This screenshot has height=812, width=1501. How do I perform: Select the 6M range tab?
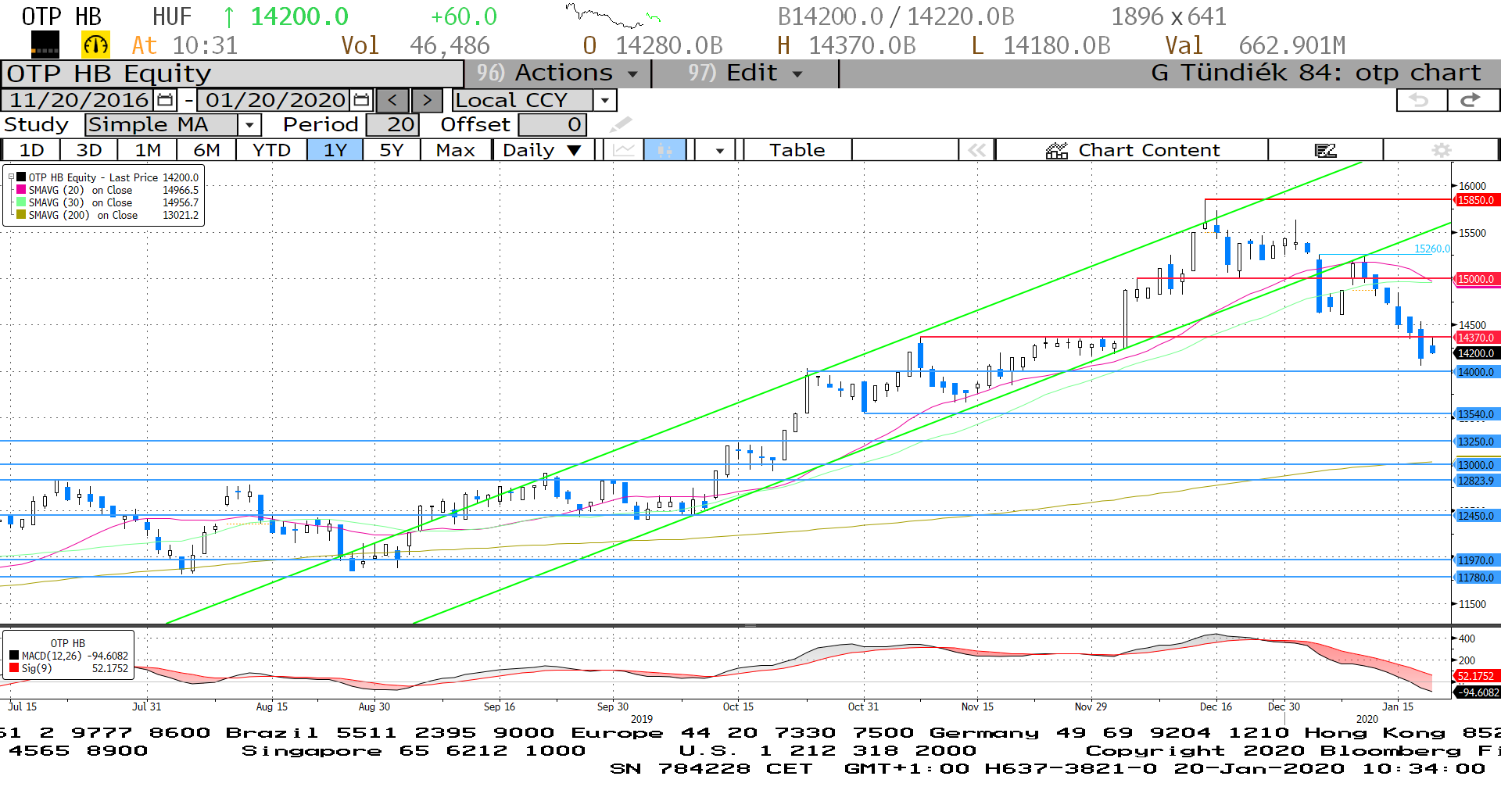coord(206,150)
